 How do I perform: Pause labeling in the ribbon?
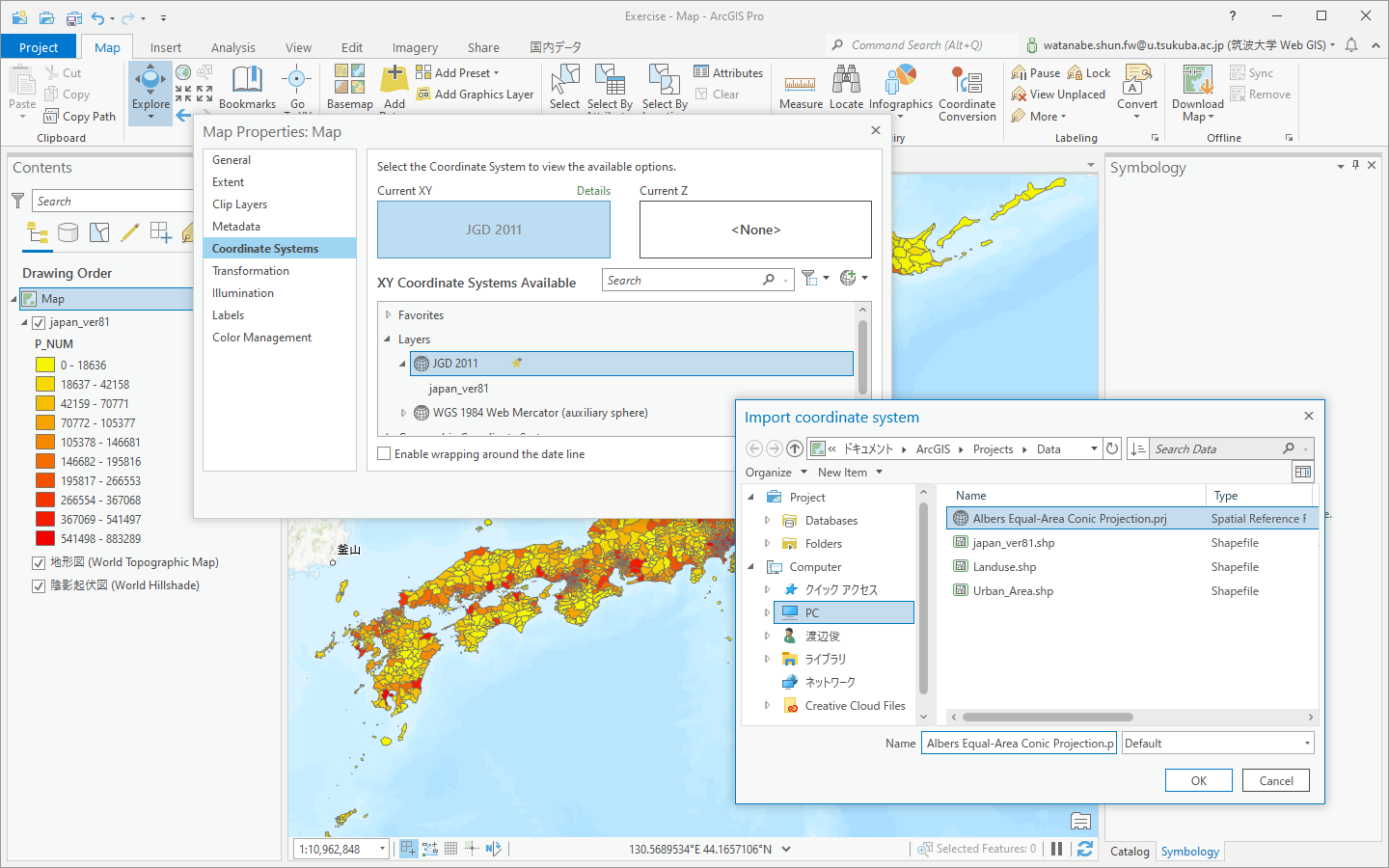[x=1035, y=72]
